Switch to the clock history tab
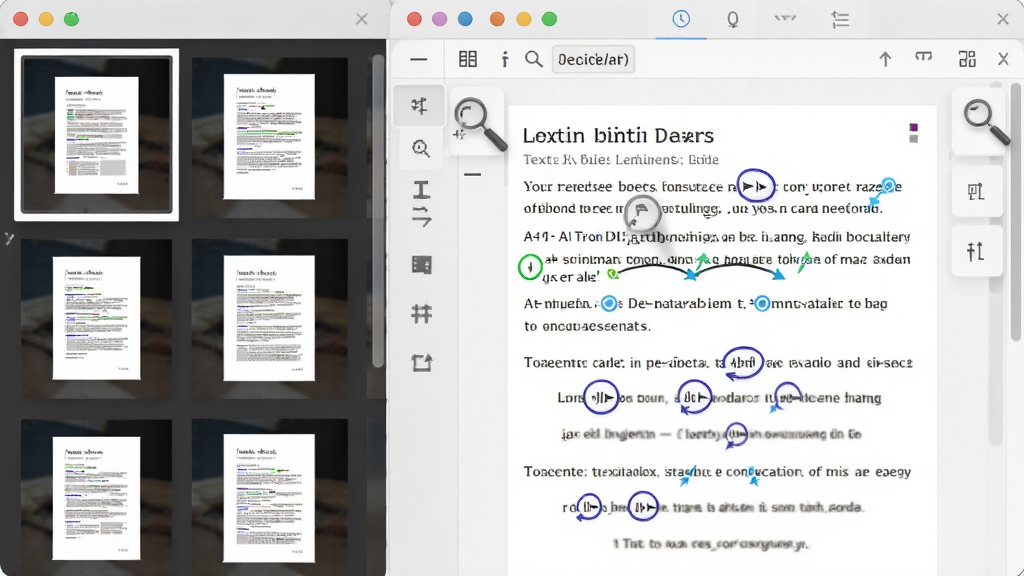The height and width of the screenshot is (576, 1024). click(681, 19)
